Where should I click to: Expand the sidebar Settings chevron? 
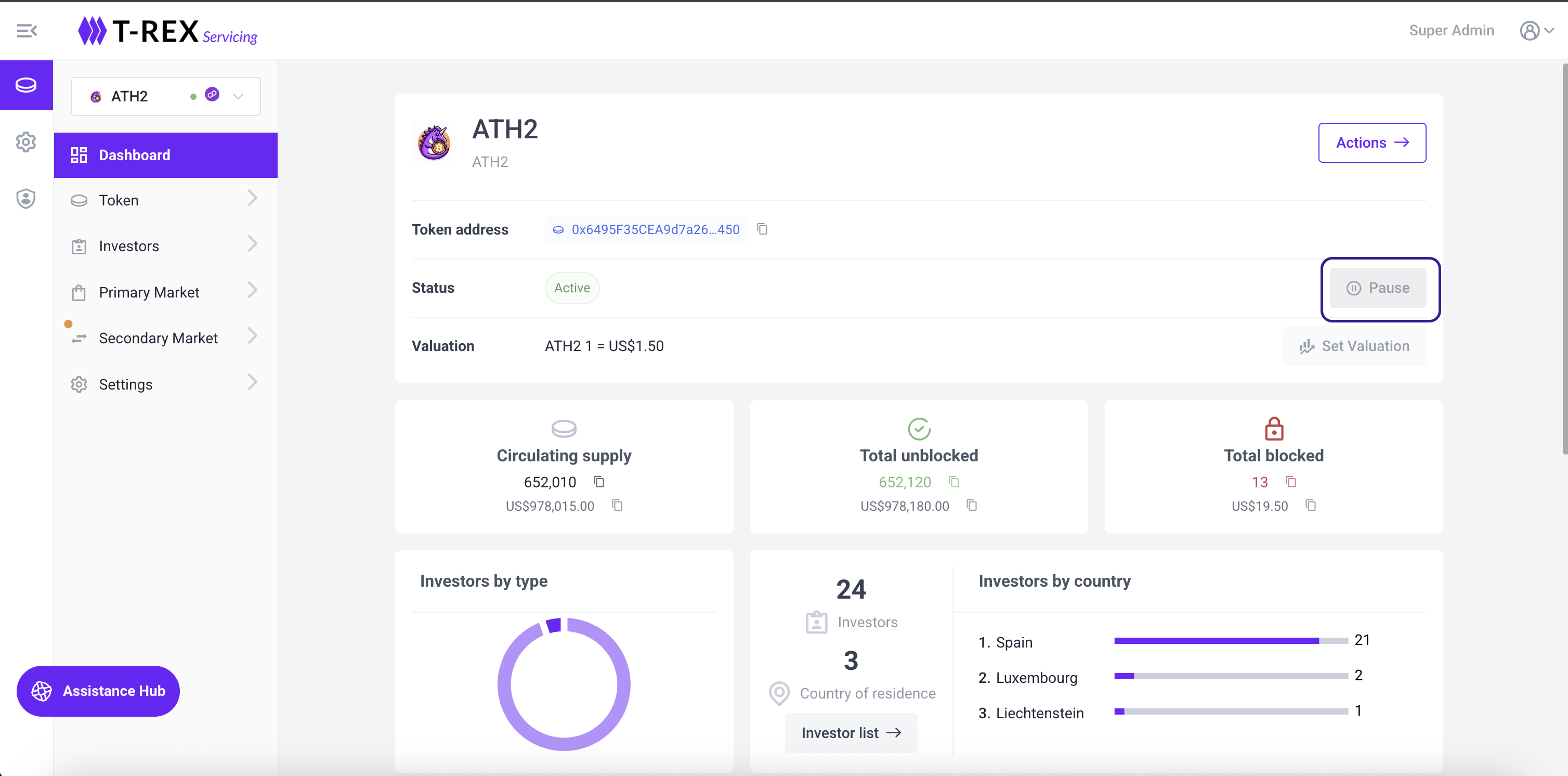[x=253, y=382]
